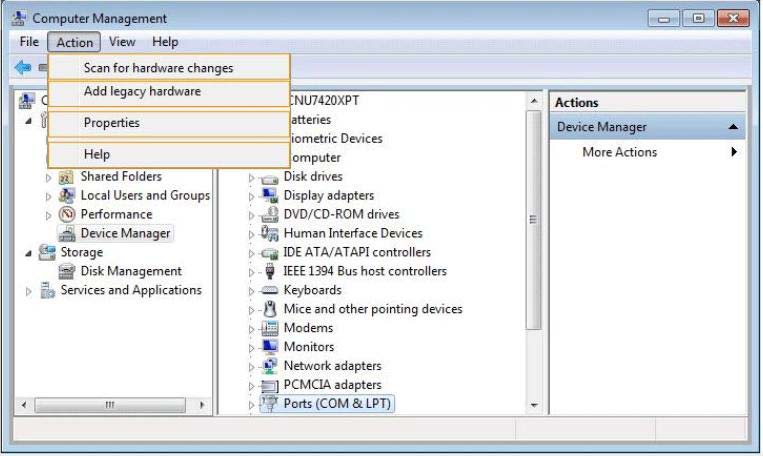Select Device Manager in the console tree
The height and width of the screenshot is (456, 763).
pos(125,234)
